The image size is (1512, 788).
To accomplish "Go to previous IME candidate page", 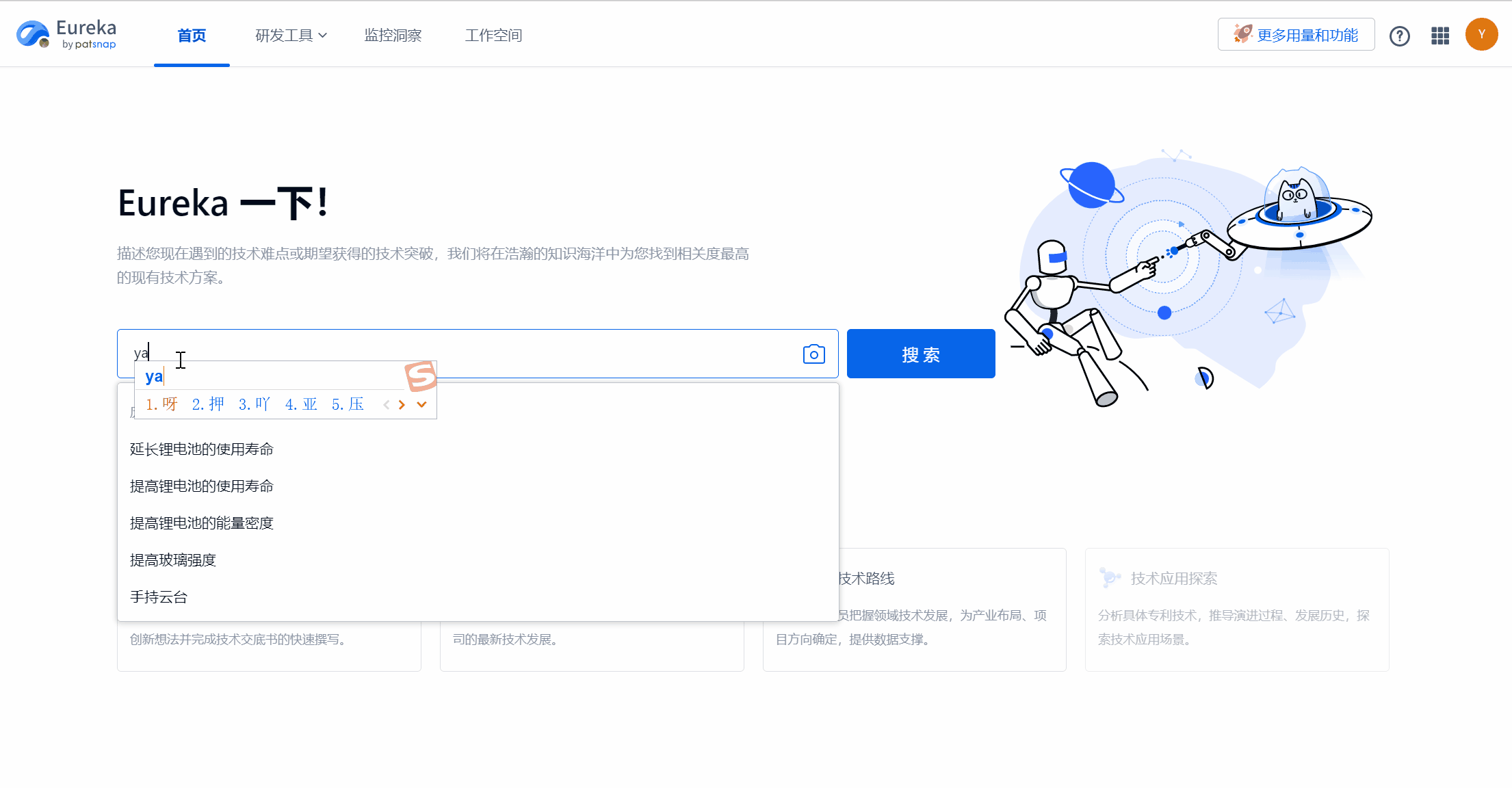I will click(387, 405).
